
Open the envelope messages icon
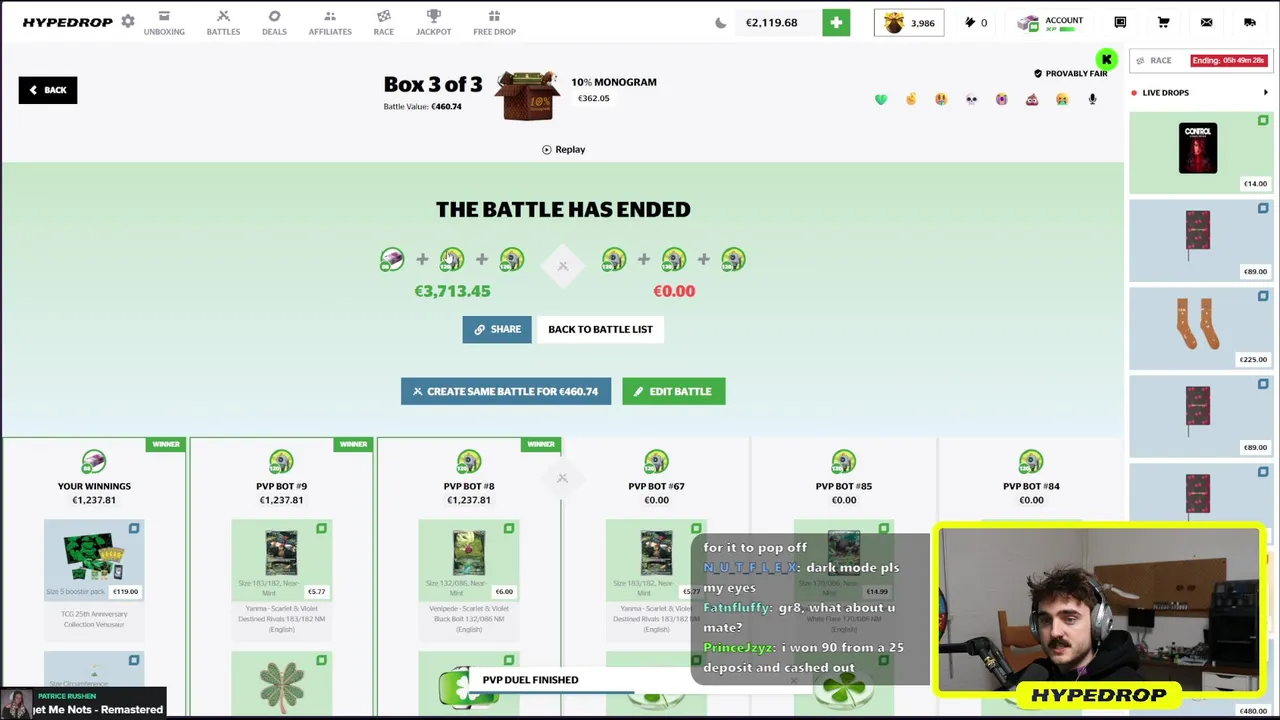(x=1206, y=22)
